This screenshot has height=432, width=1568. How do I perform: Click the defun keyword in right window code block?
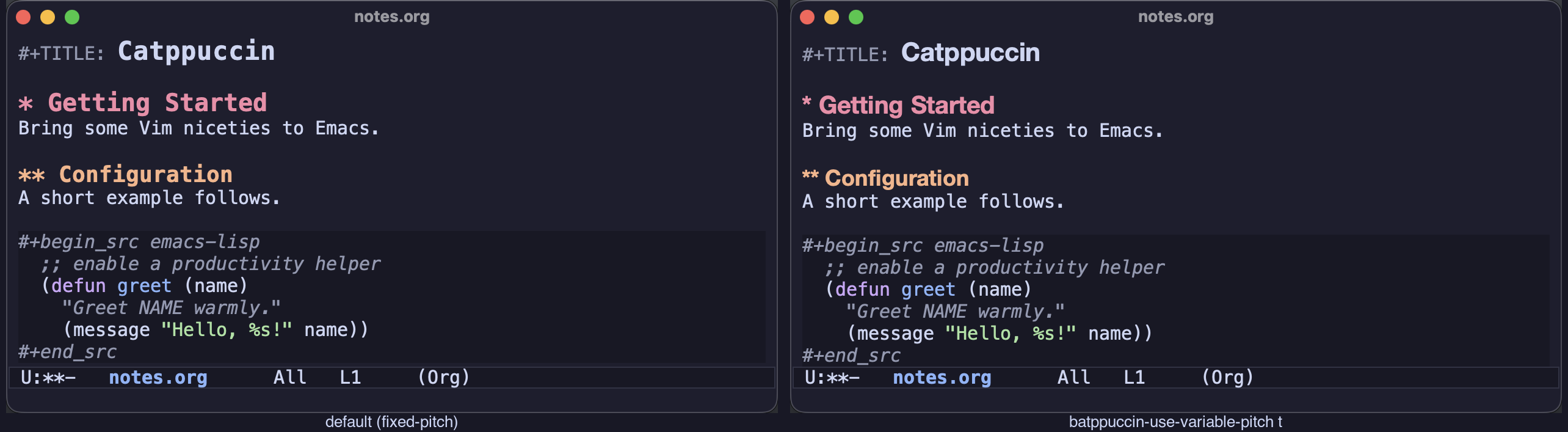tap(862, 290)
